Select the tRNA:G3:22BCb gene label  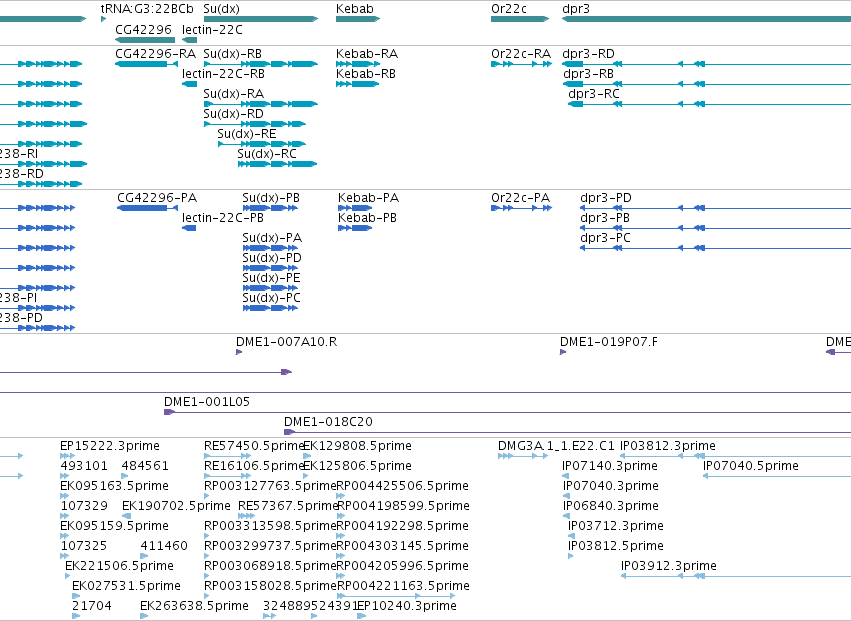point(147,9)
